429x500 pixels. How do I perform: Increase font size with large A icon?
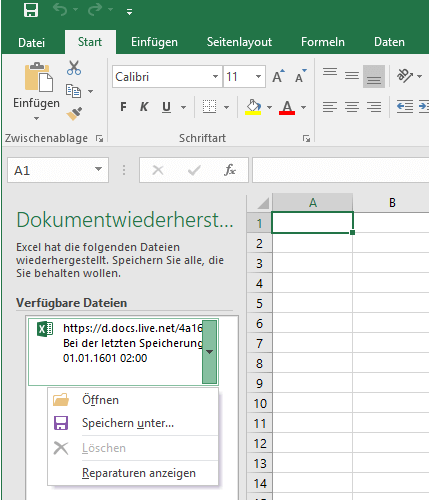click(x=278, y=76)
